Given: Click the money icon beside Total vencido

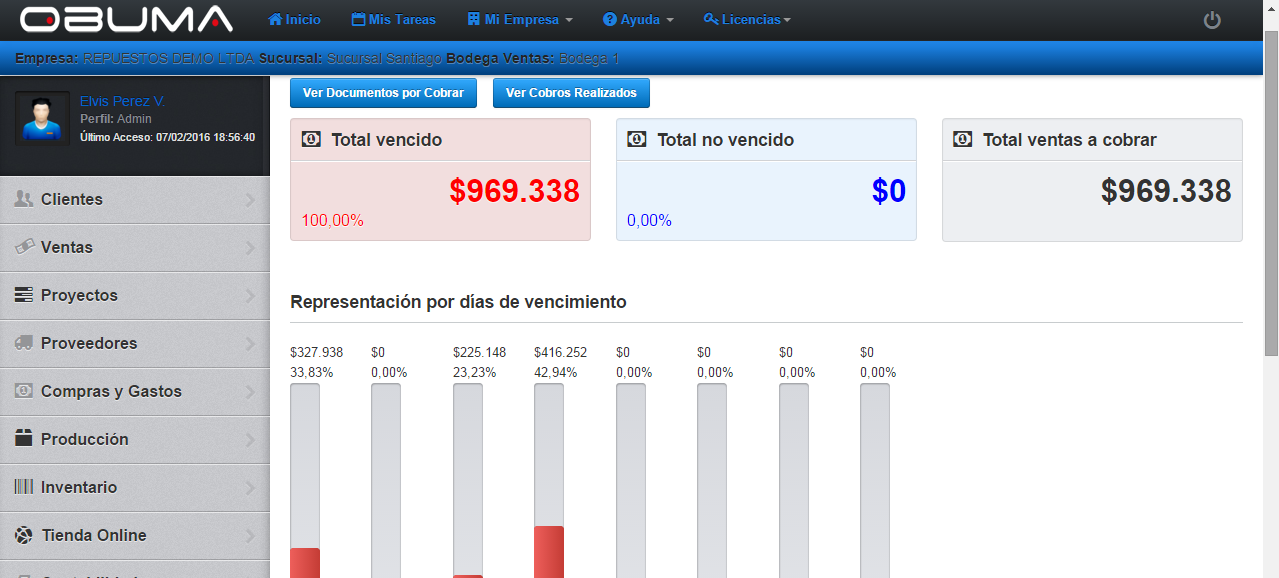Looking at the screenshot, I should pos(311,140).
